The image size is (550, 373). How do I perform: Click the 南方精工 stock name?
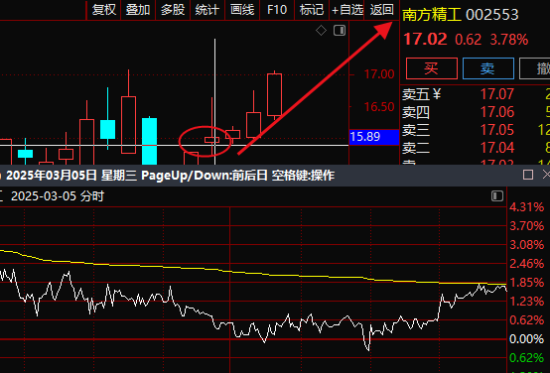(x=431, y=15)
